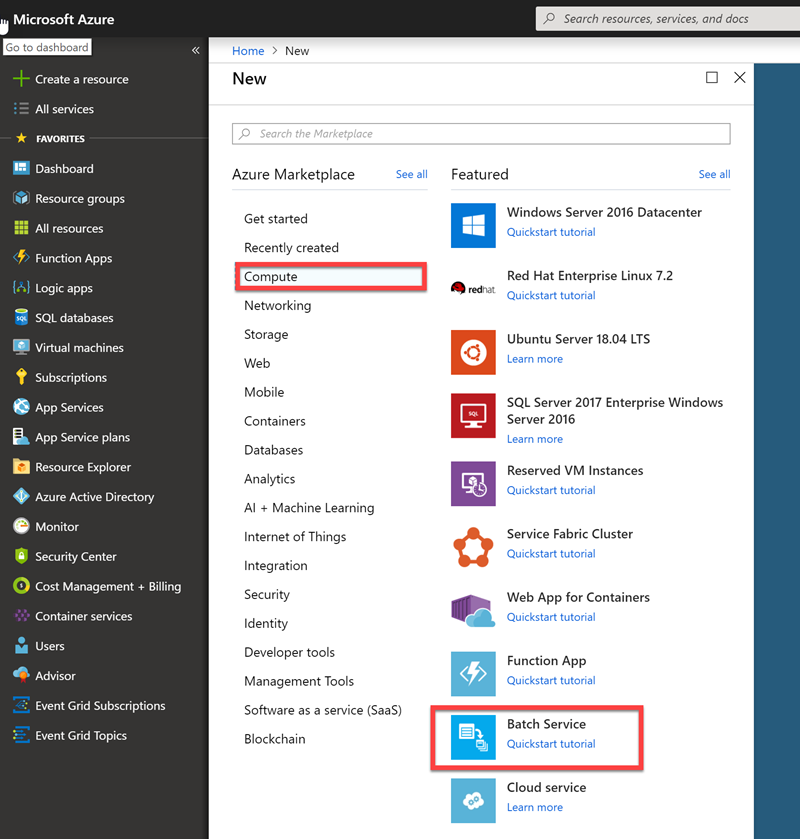Viewport: 800px width, 839px height.
Task: Click the Databases category
Action: coord(273,450)
